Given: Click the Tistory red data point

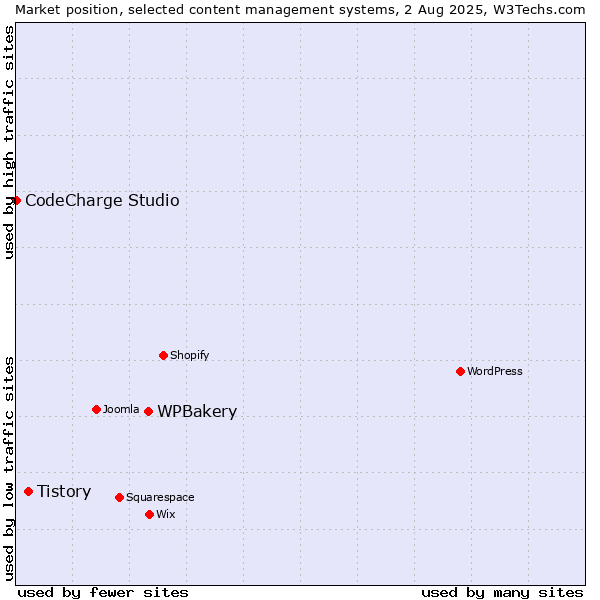Looking at the screenshot, I should tap(29, 491).
